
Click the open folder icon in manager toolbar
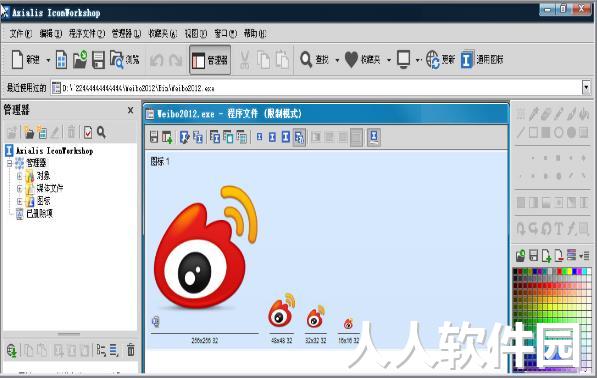tap(29, 132)
